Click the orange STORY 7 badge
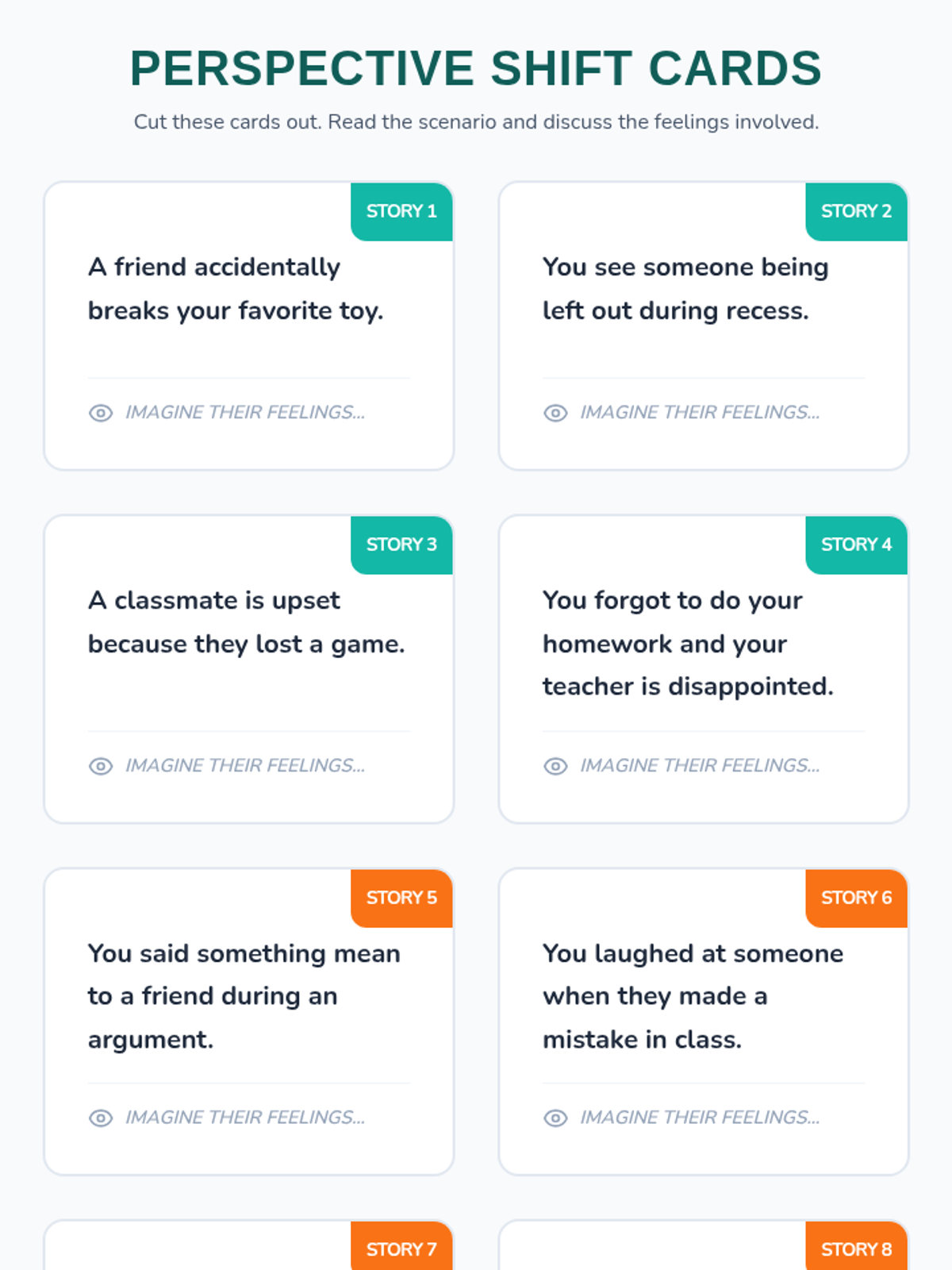 point(401,1247)
